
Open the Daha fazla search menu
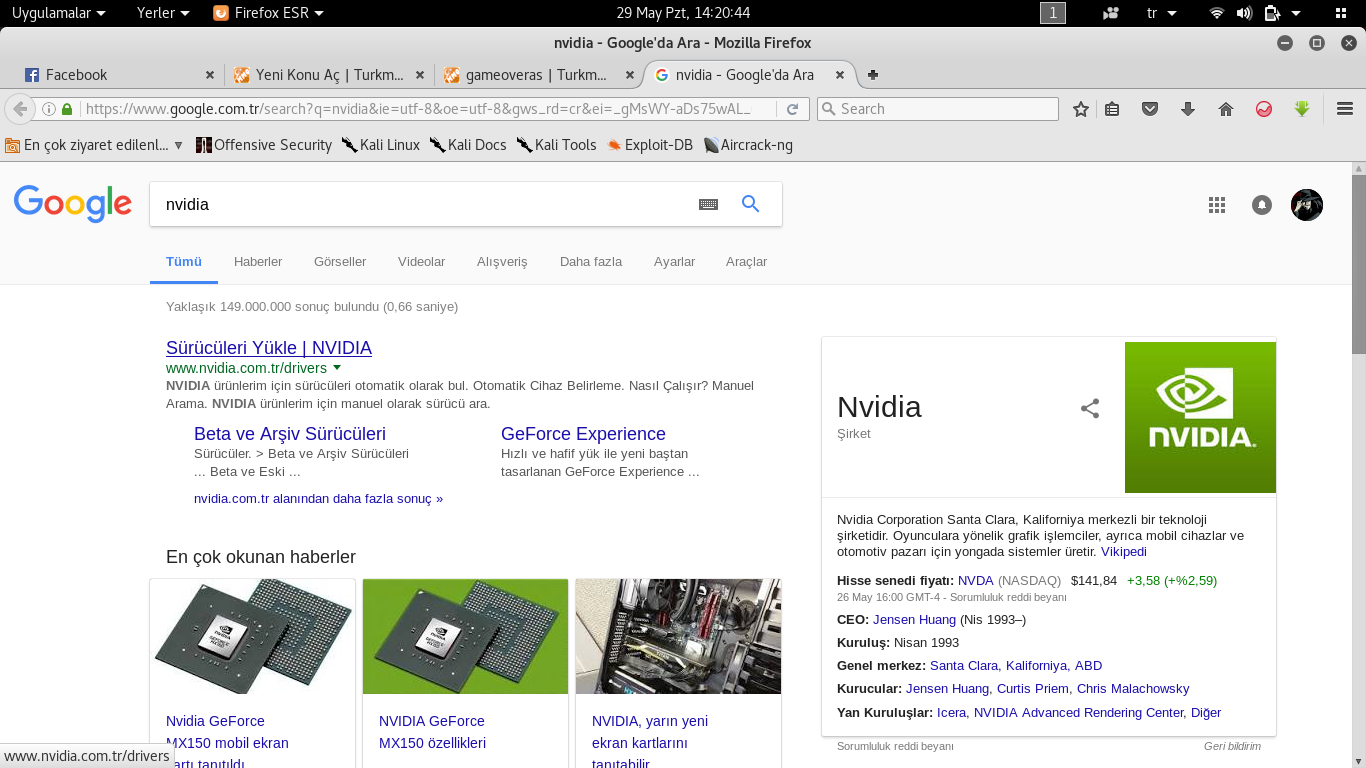(x=591, y=262)
